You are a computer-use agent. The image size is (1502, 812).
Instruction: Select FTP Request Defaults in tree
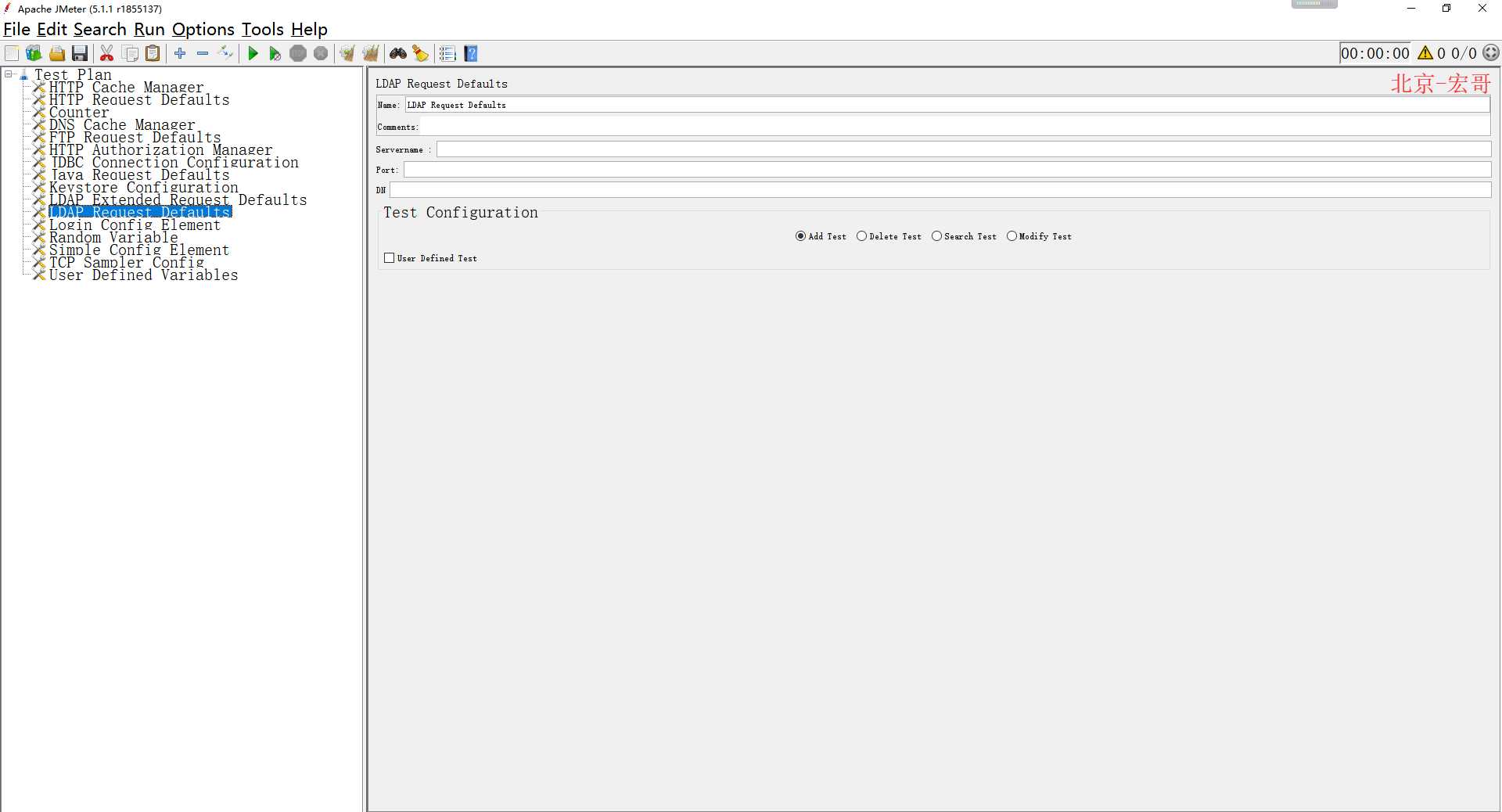click(x=135, y=138)
